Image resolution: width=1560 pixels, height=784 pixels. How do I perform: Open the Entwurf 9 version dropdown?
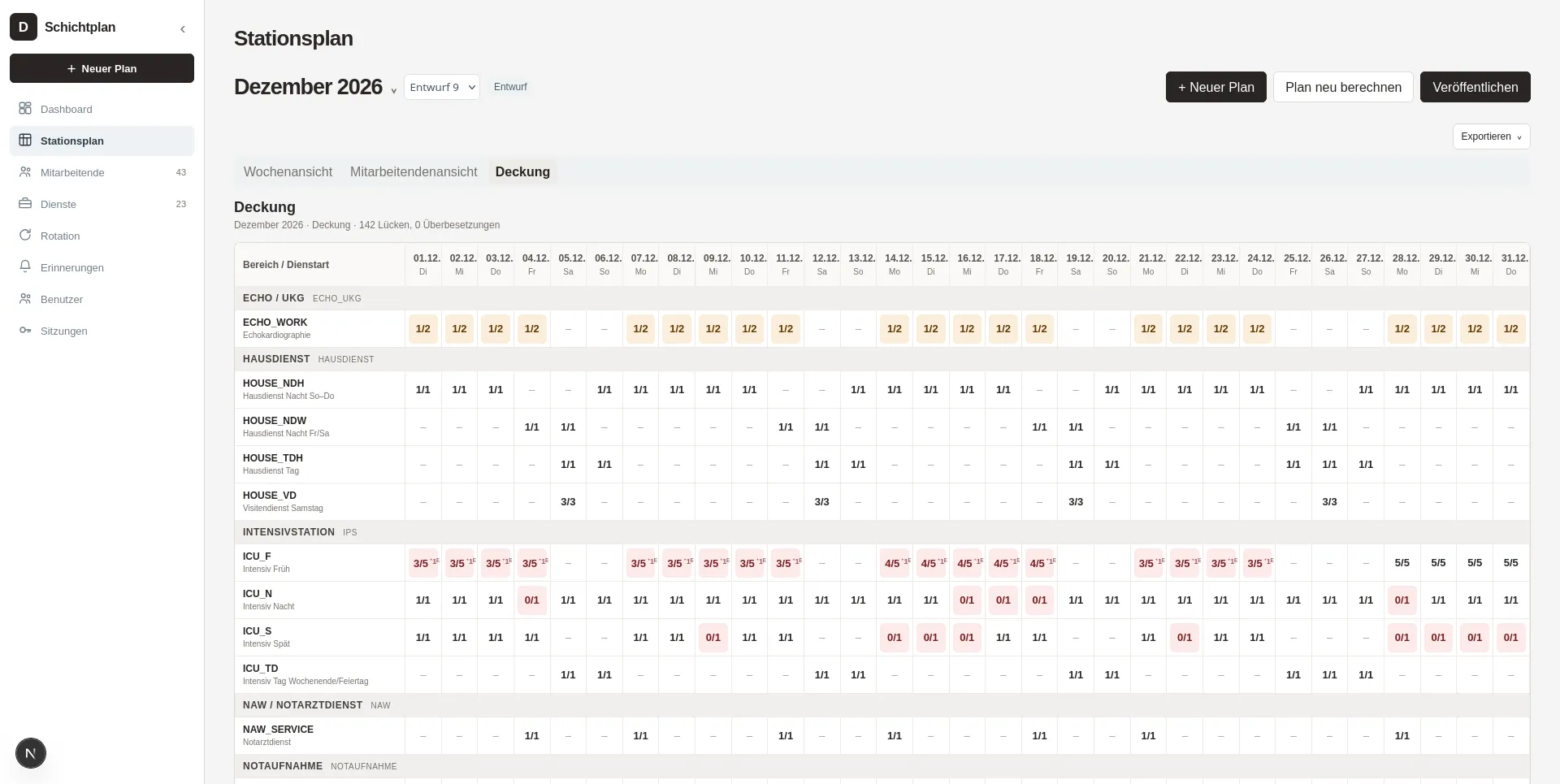[x=442, y=87]
